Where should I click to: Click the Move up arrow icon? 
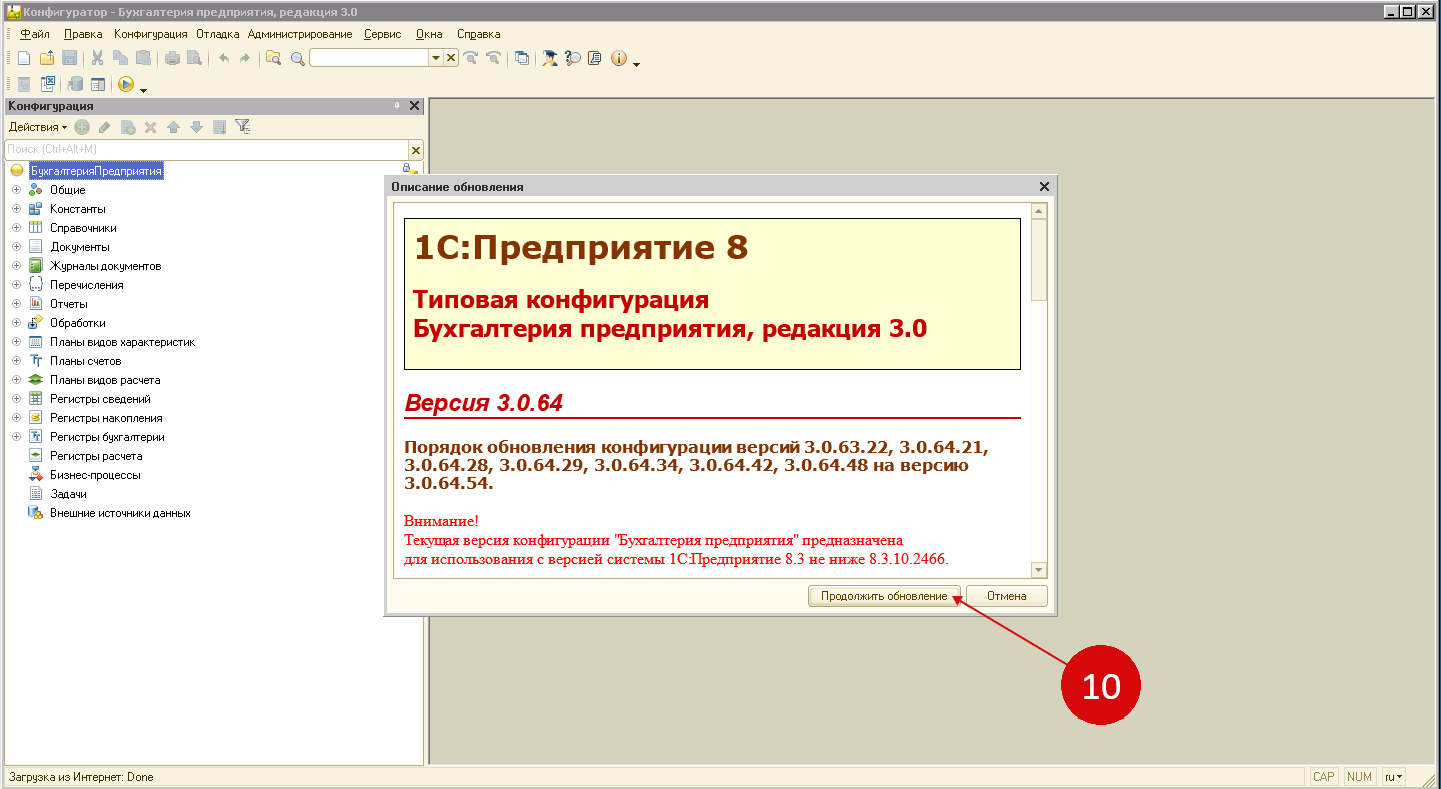point(173,127)
